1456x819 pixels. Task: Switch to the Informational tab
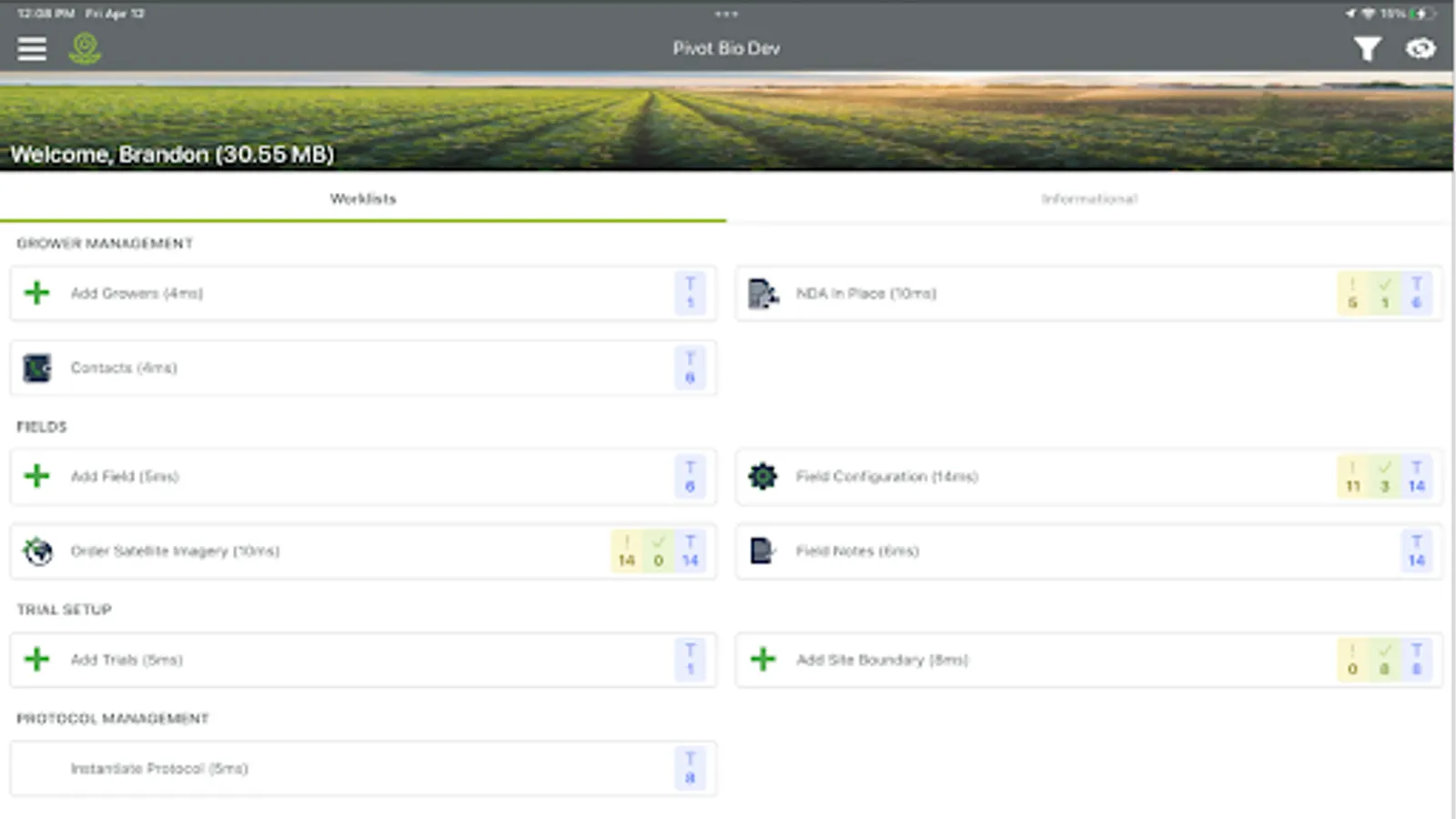pos(1089,198)
